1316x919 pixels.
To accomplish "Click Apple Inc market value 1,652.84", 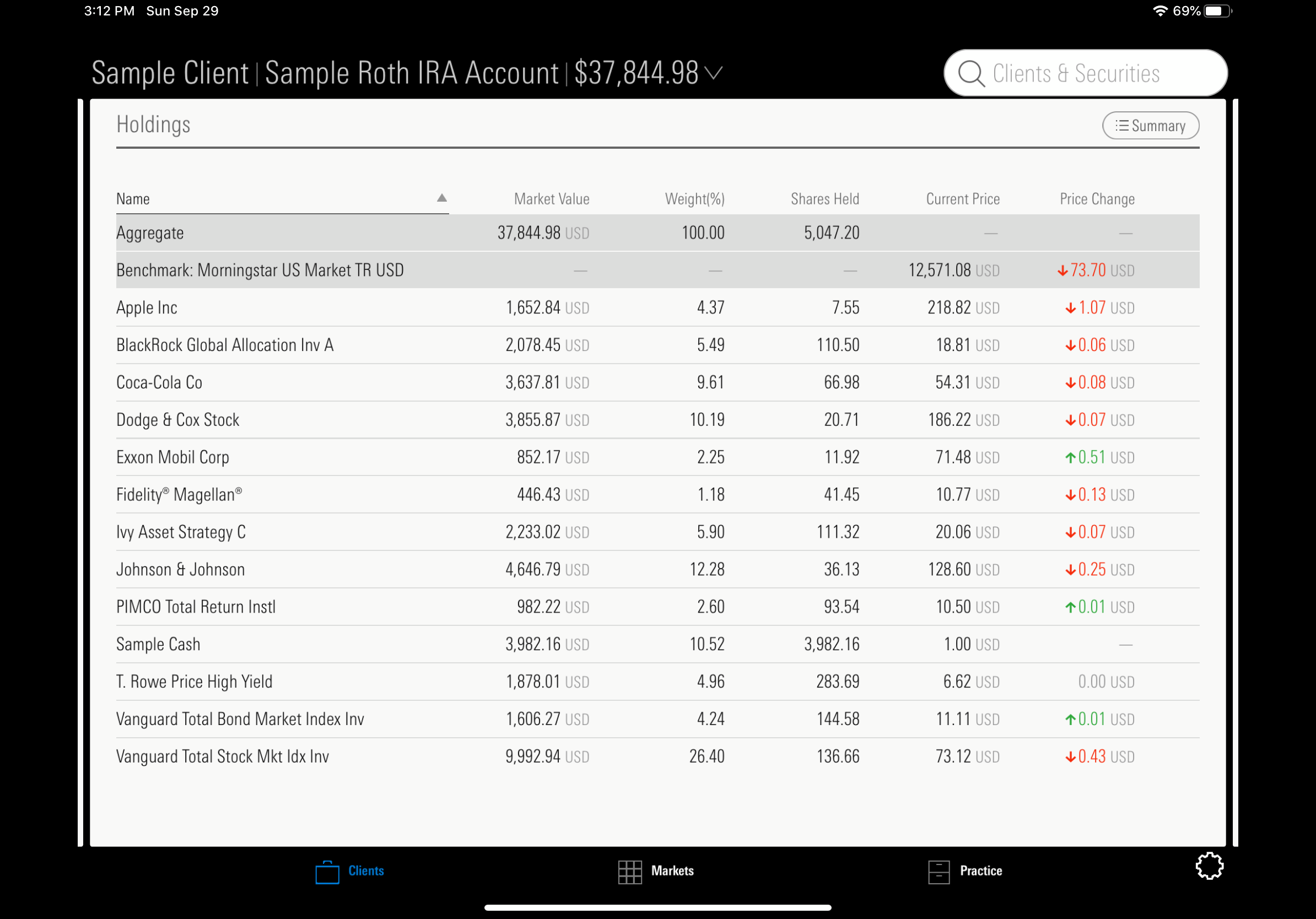I will 533,307.
